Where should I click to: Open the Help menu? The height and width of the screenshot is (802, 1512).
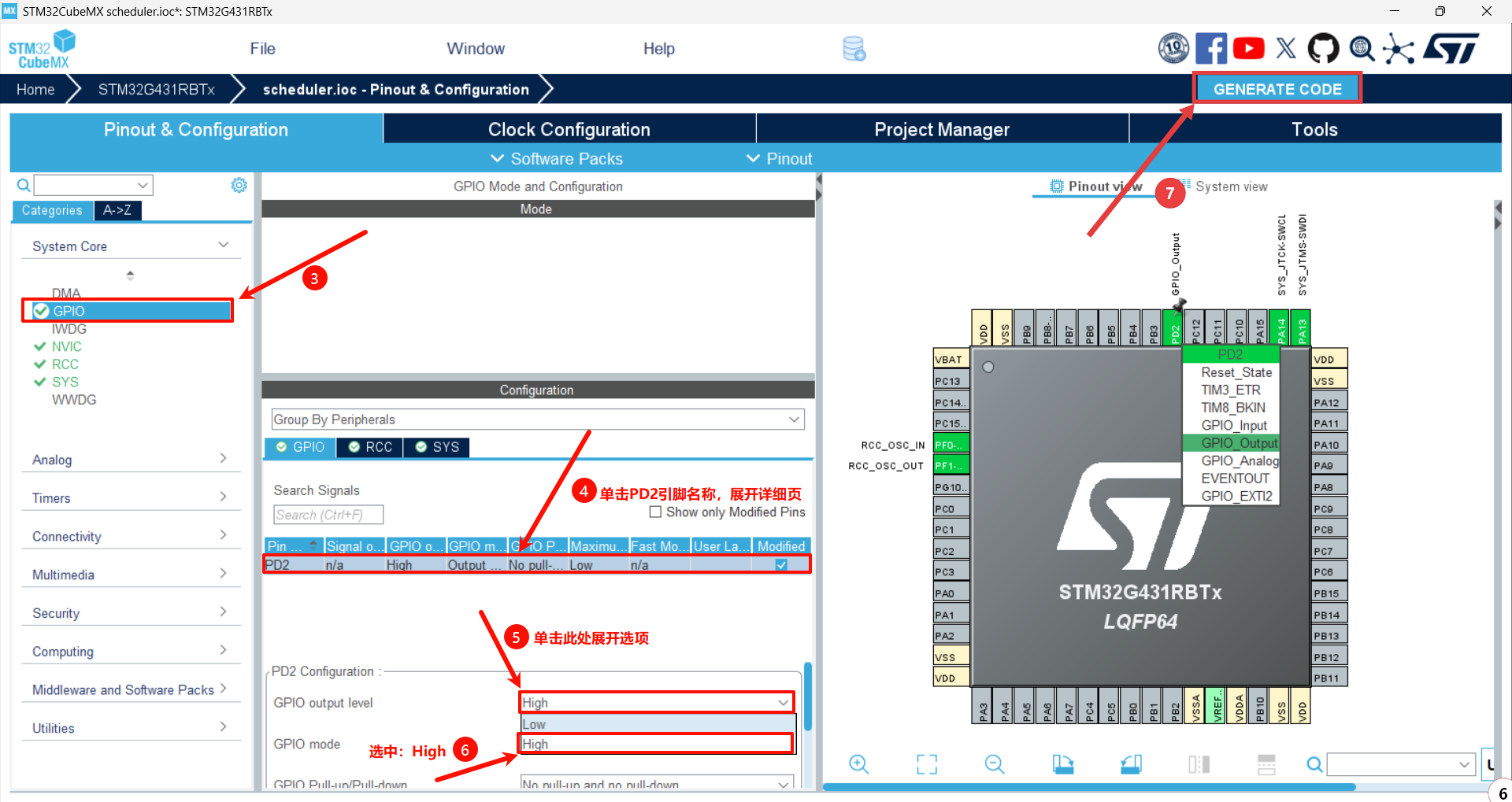(658, 49)
